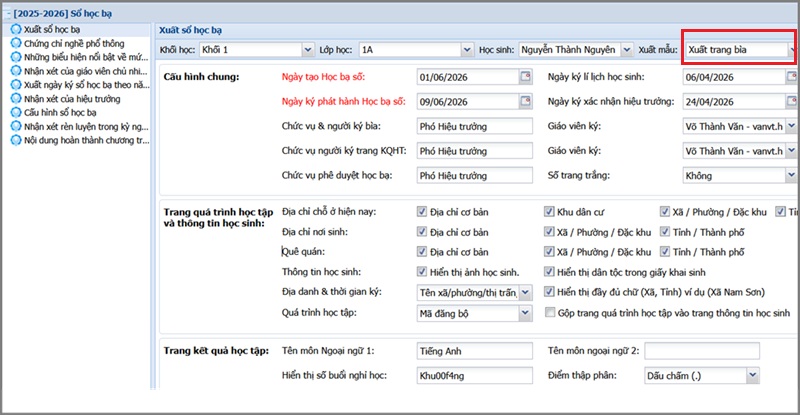Click the 'Tên môn Ngoại ngữ 1' field Tiếng Anh
Viewport: 800px width, 415px height.
474,351
